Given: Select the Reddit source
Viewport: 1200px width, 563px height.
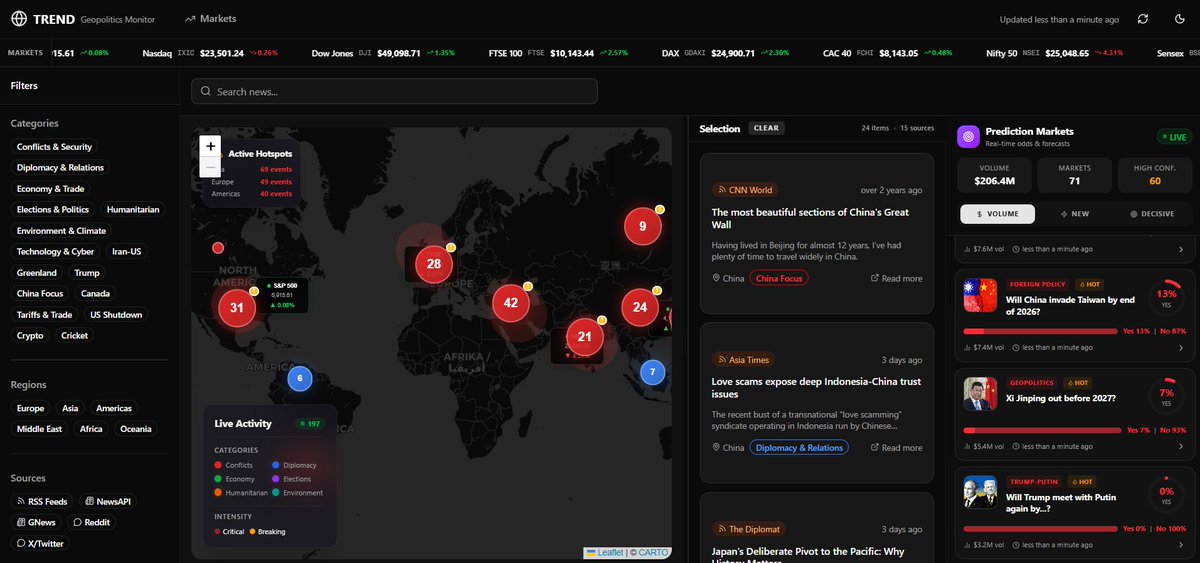Looking at the screenshot, I should coord(91,522).
